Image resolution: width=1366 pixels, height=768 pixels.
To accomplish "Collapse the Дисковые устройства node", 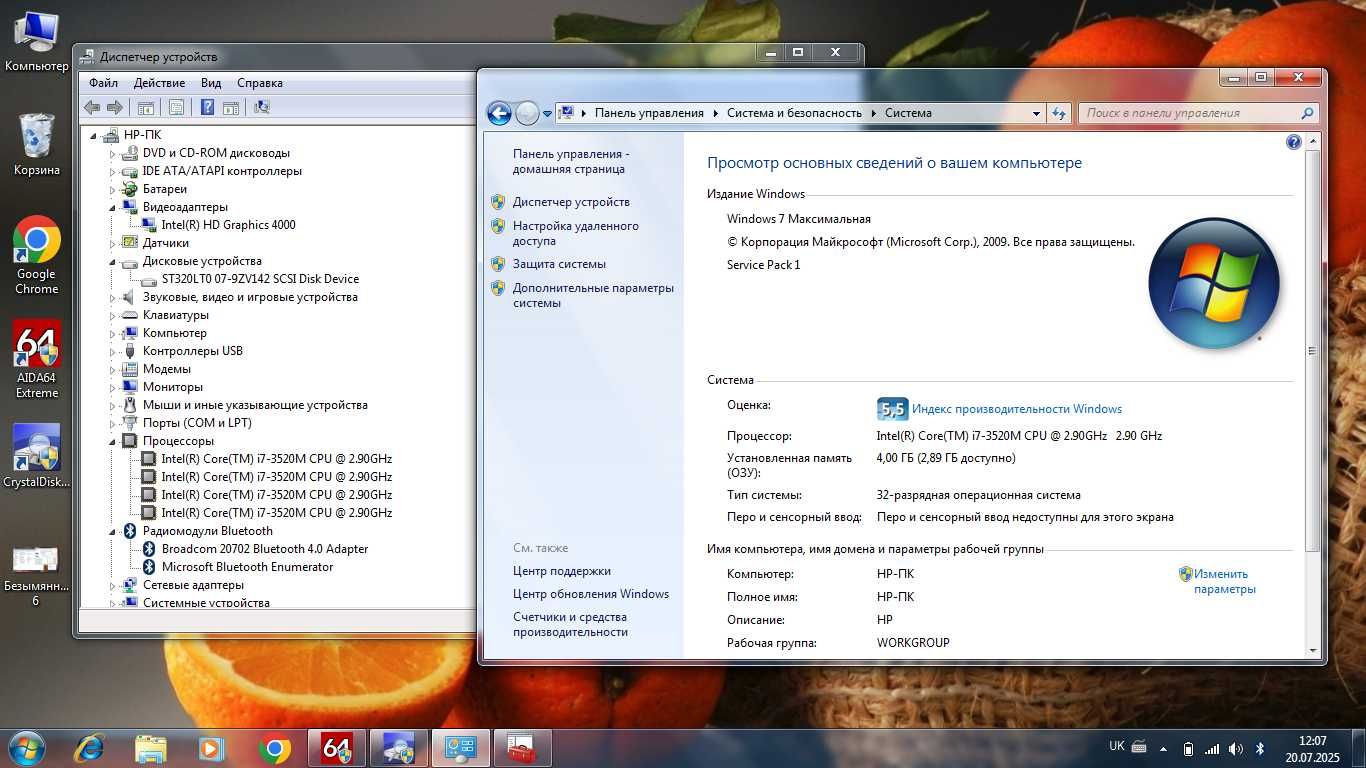I will (113, 262).
